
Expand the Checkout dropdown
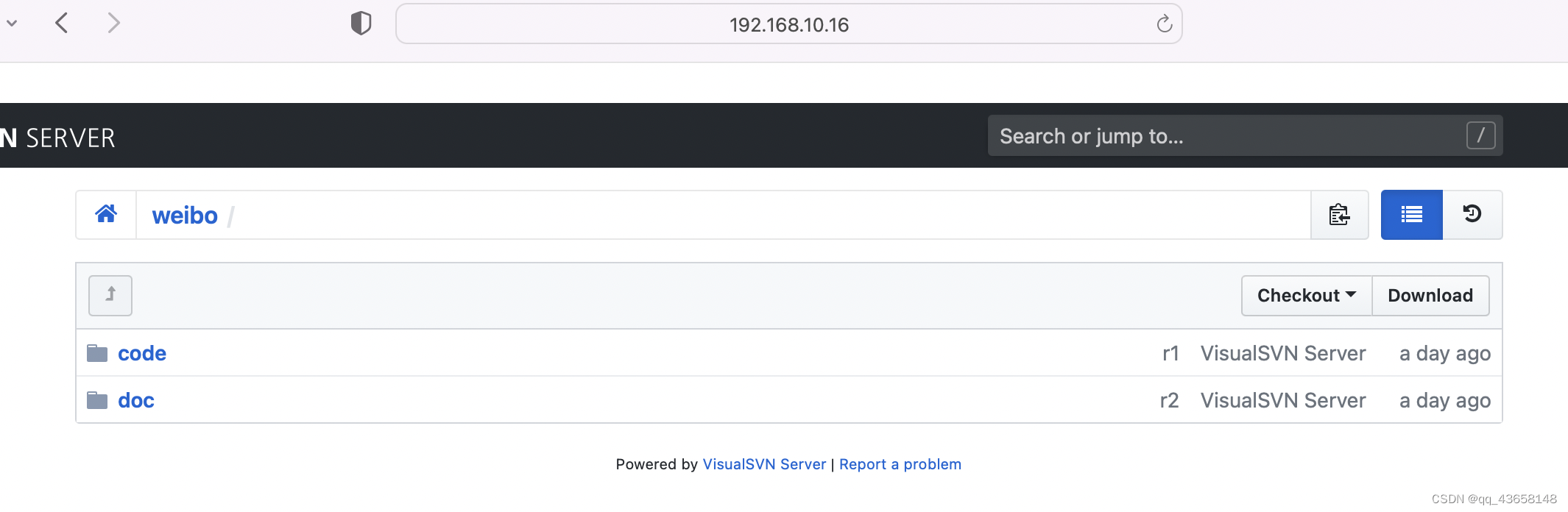tap(1306, 295)
